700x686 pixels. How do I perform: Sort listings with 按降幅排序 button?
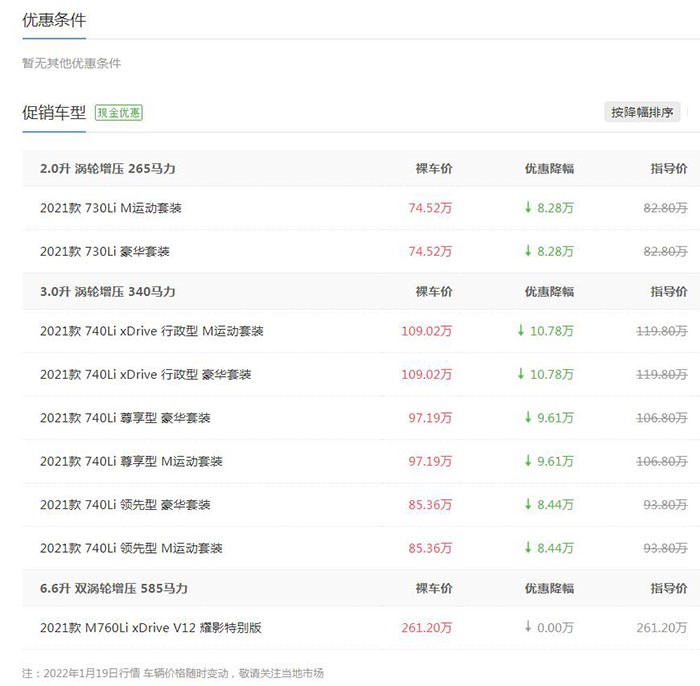[642, 112]
